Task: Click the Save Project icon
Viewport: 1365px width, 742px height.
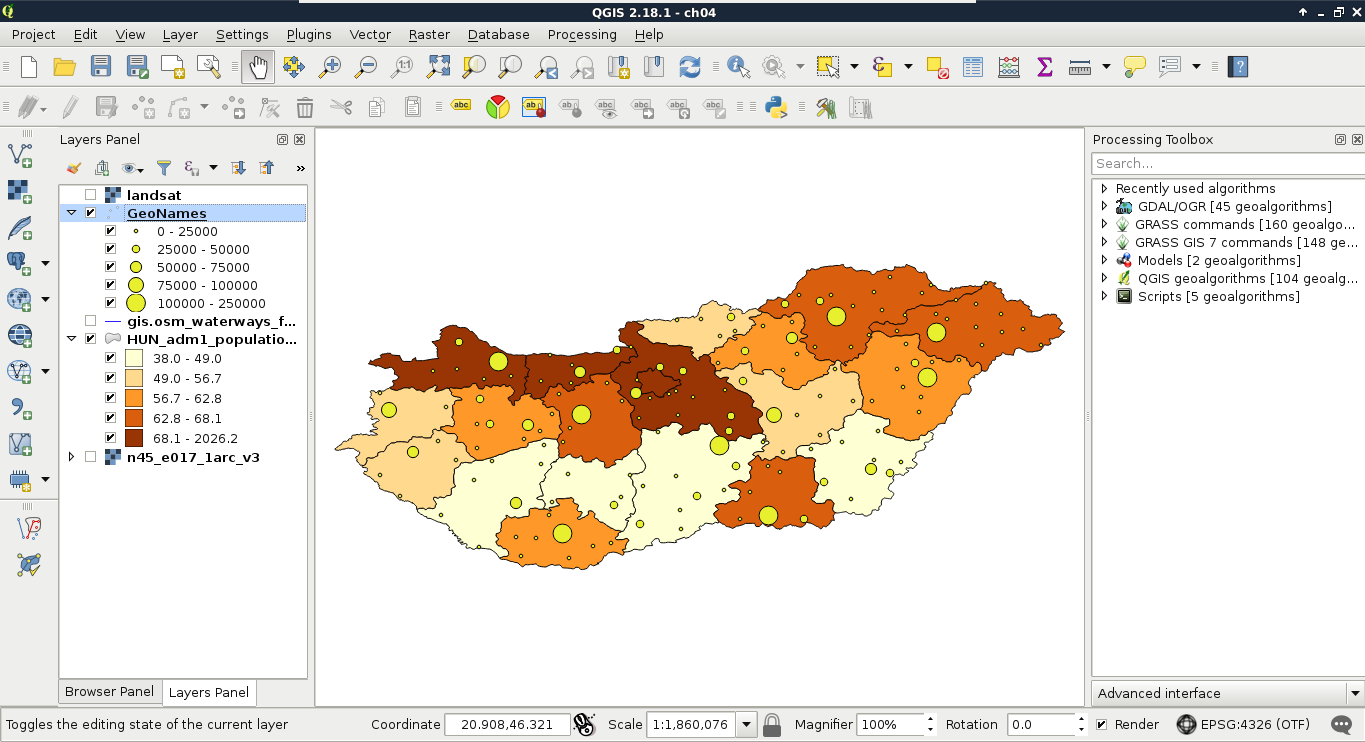Action: coord(101,67)
